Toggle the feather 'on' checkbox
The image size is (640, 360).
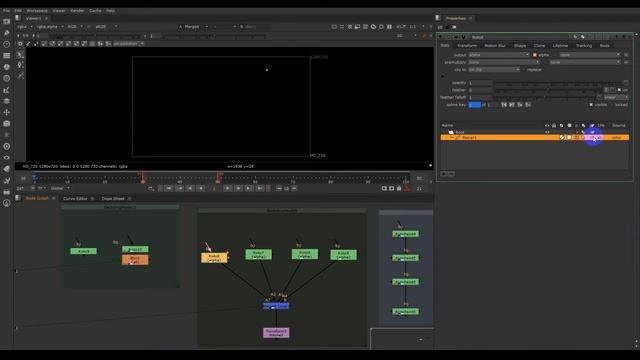[619, 90]
